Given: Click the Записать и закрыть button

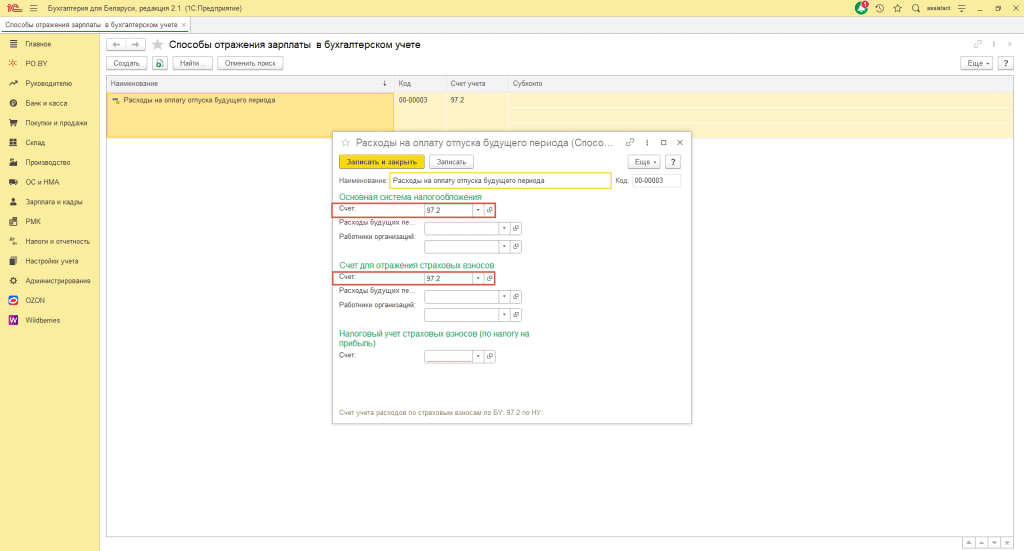Looking at the screenshot, I should [x=382, y=162].
